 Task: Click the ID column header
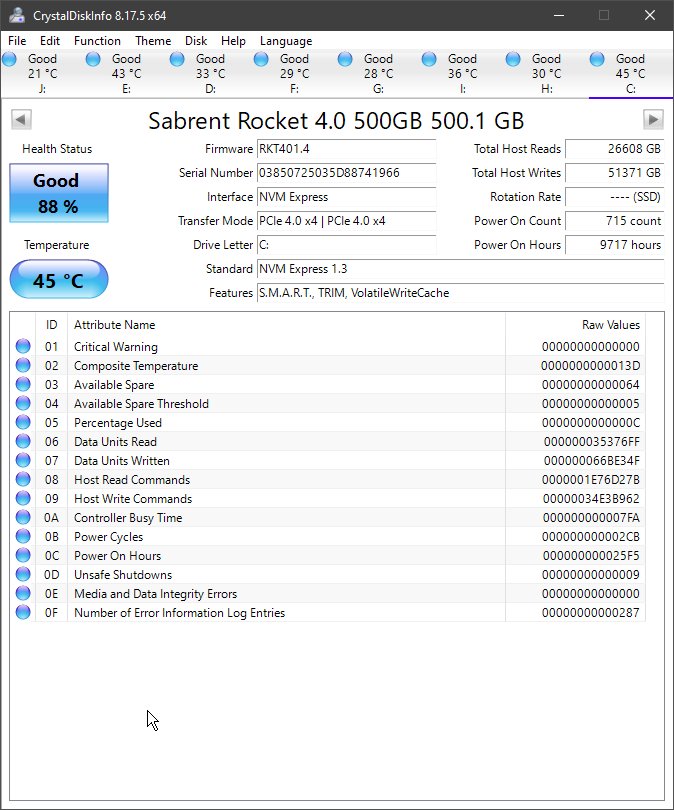[51, 325]
